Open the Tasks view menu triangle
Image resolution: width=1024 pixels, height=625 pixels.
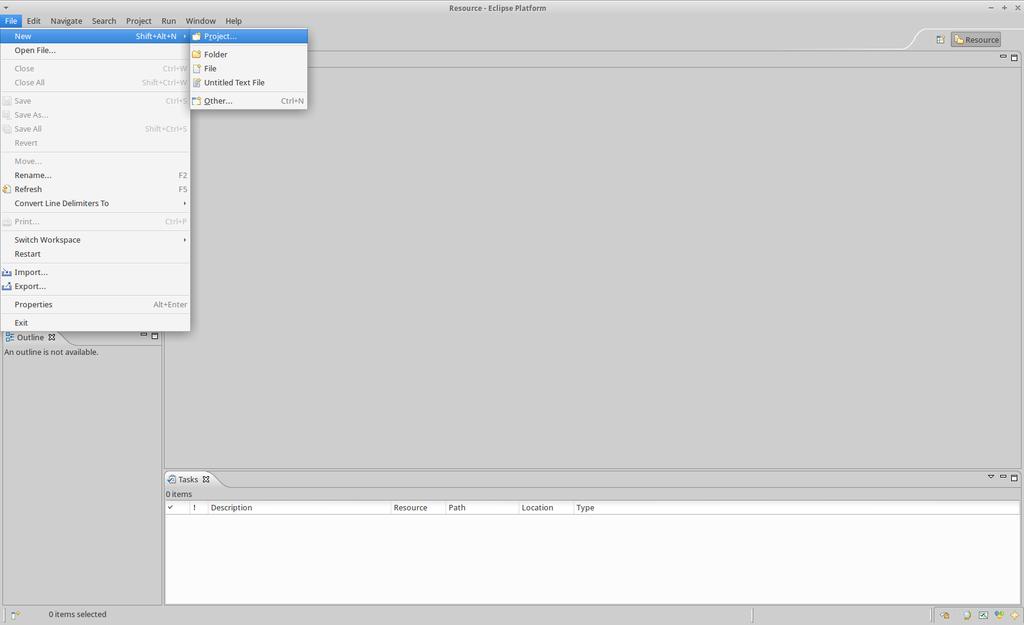tap(991, 477)
